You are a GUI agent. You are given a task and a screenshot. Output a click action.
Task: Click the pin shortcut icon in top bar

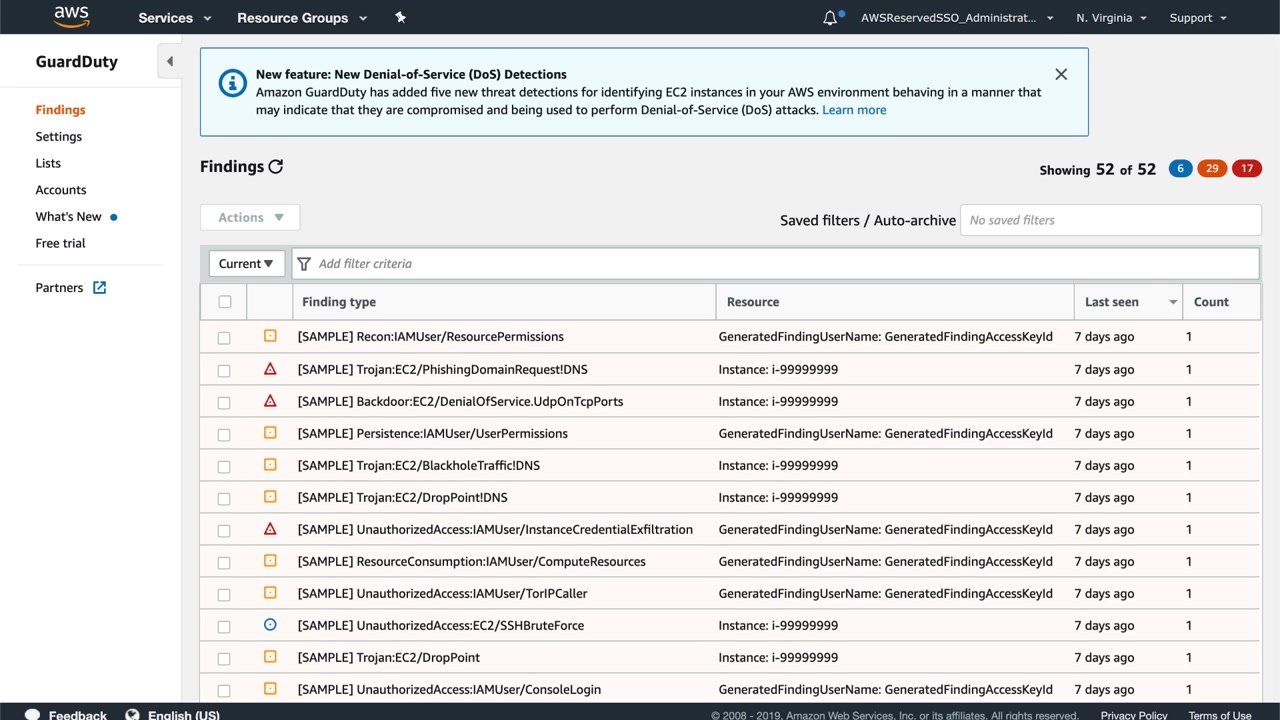click(x=400, y=18)
